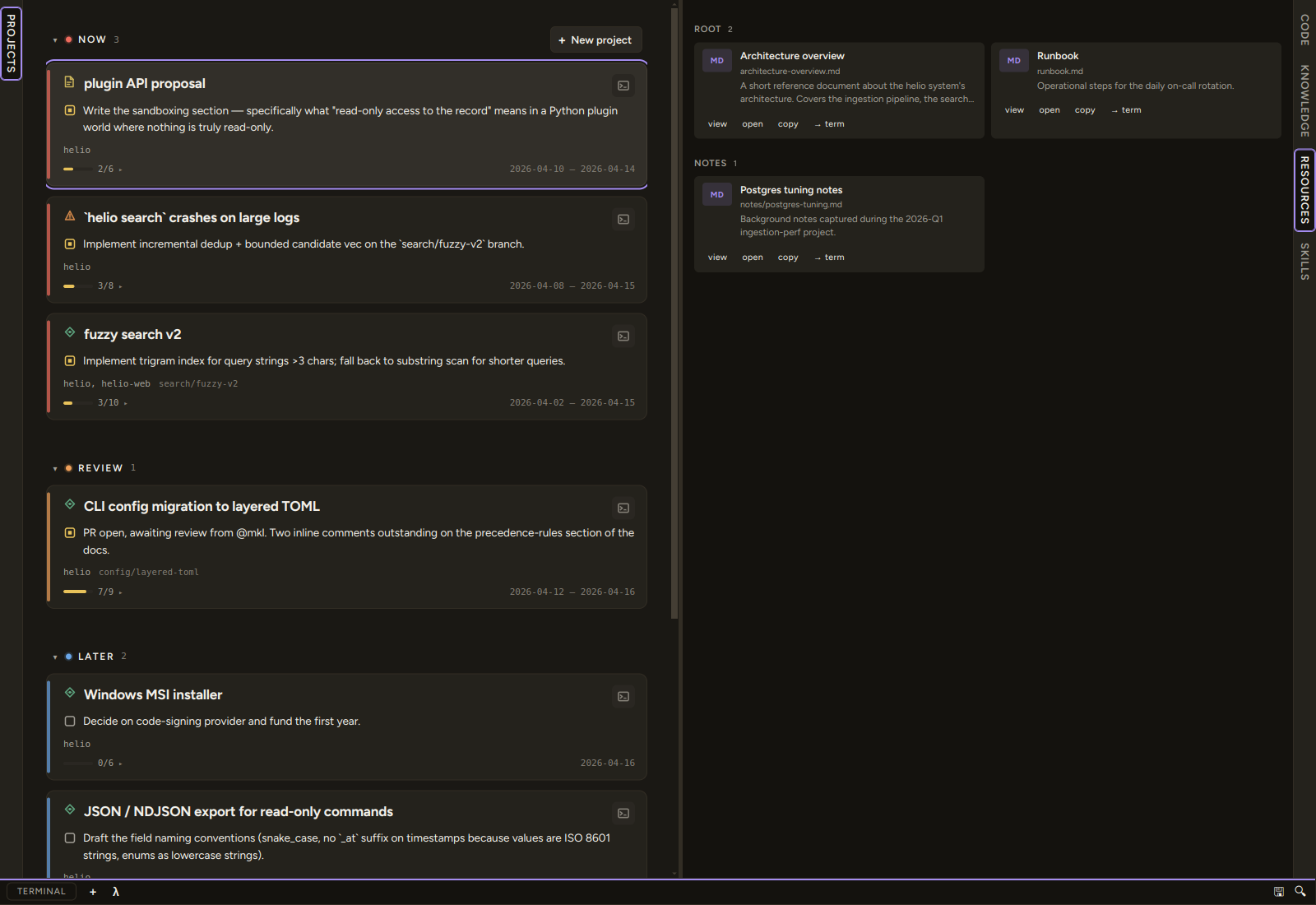
Task: Select the Postgres tuning notes title
Action: point(791,190)
